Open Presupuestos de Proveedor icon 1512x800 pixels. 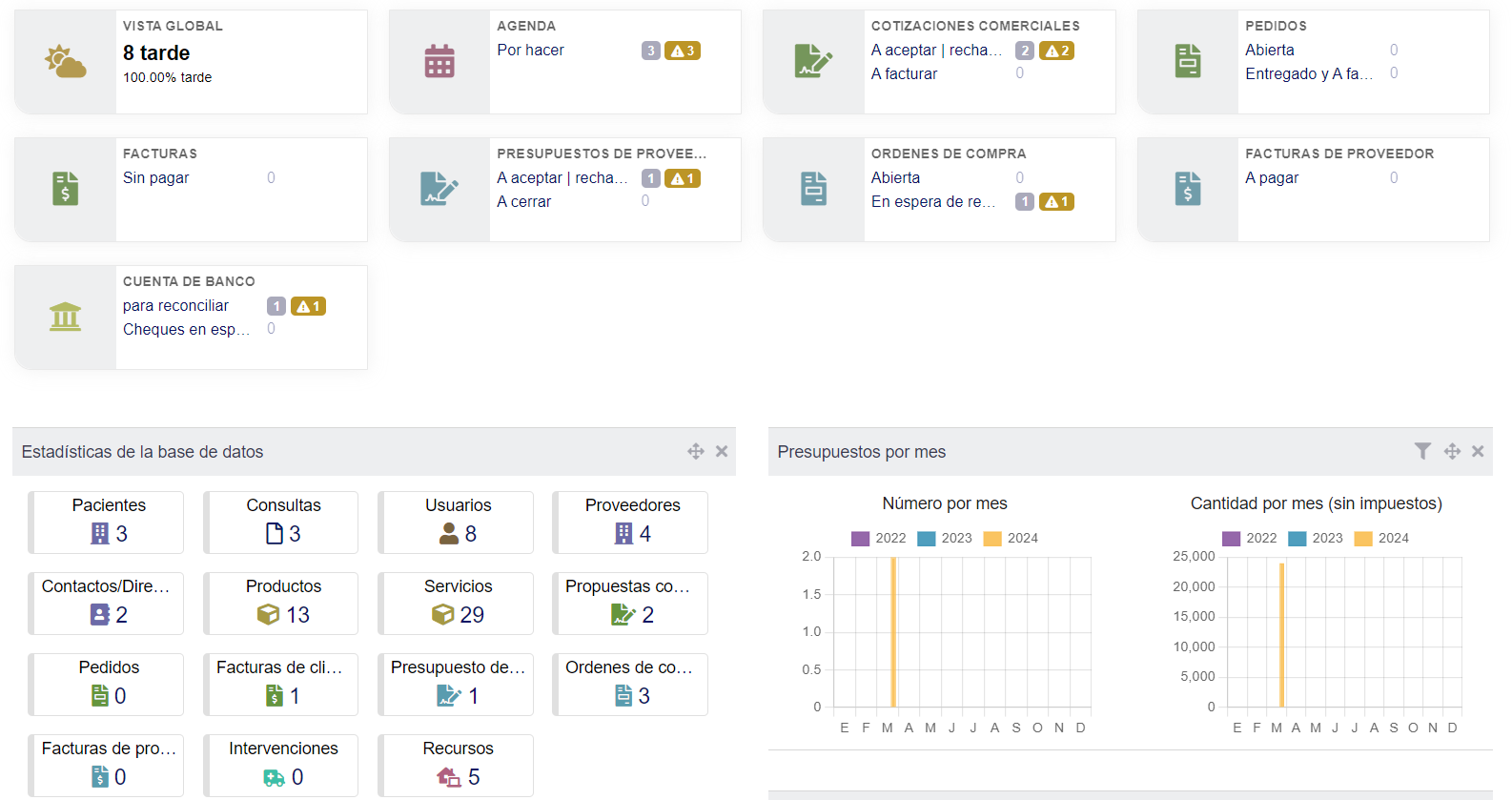(x=439, y=189)
